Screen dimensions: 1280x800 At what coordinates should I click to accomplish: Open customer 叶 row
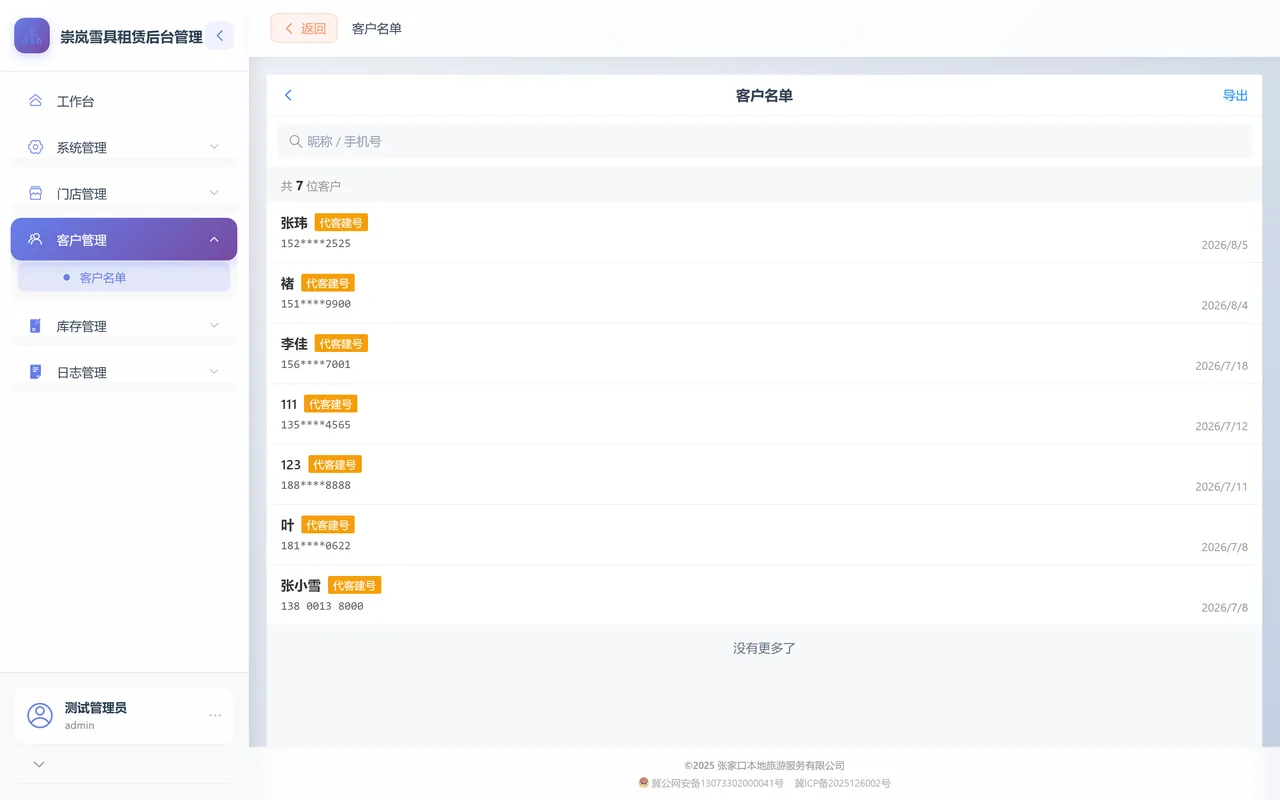[x=764, y=535]
